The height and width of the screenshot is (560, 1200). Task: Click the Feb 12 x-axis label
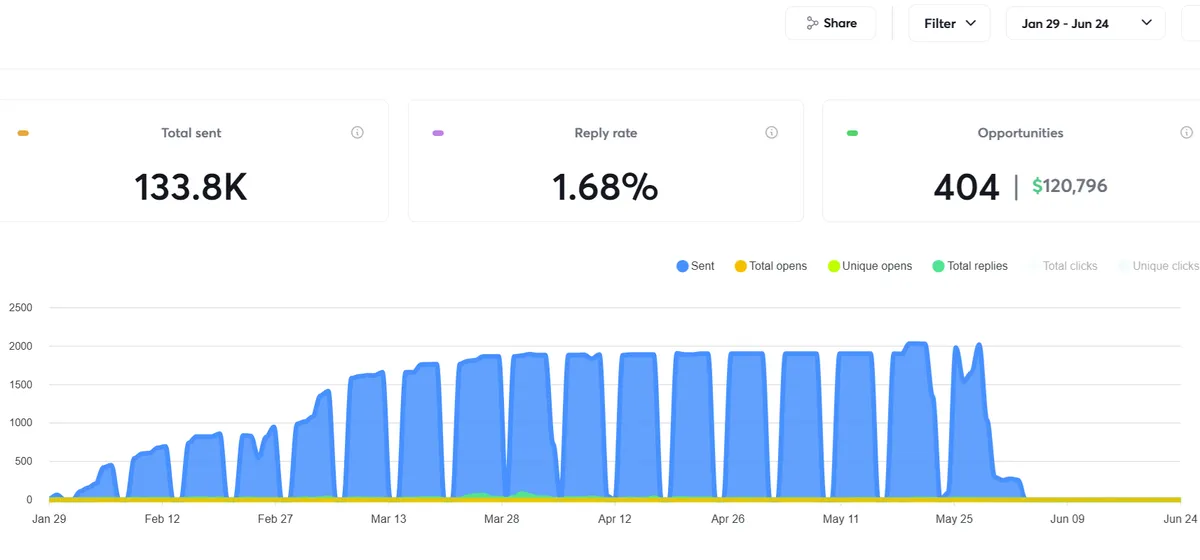click(162, 519)
